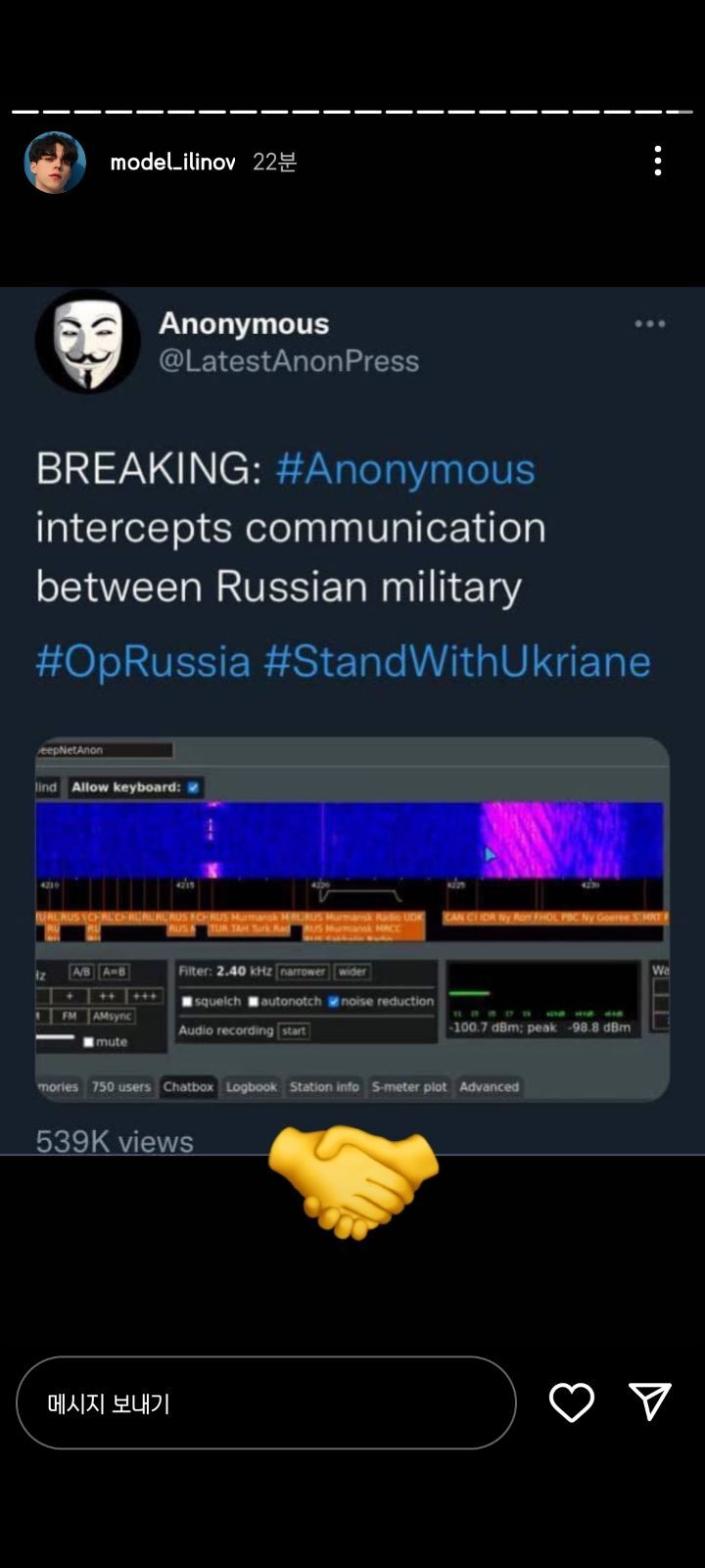
Task: Open the story options three-dot menu
Action: [x=658, y=161]
